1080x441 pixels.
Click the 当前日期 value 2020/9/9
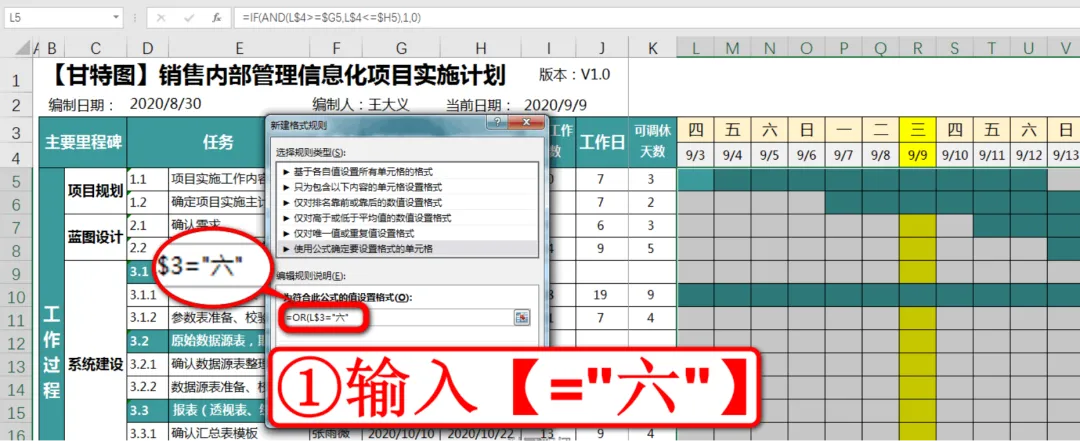pos(555,105)
